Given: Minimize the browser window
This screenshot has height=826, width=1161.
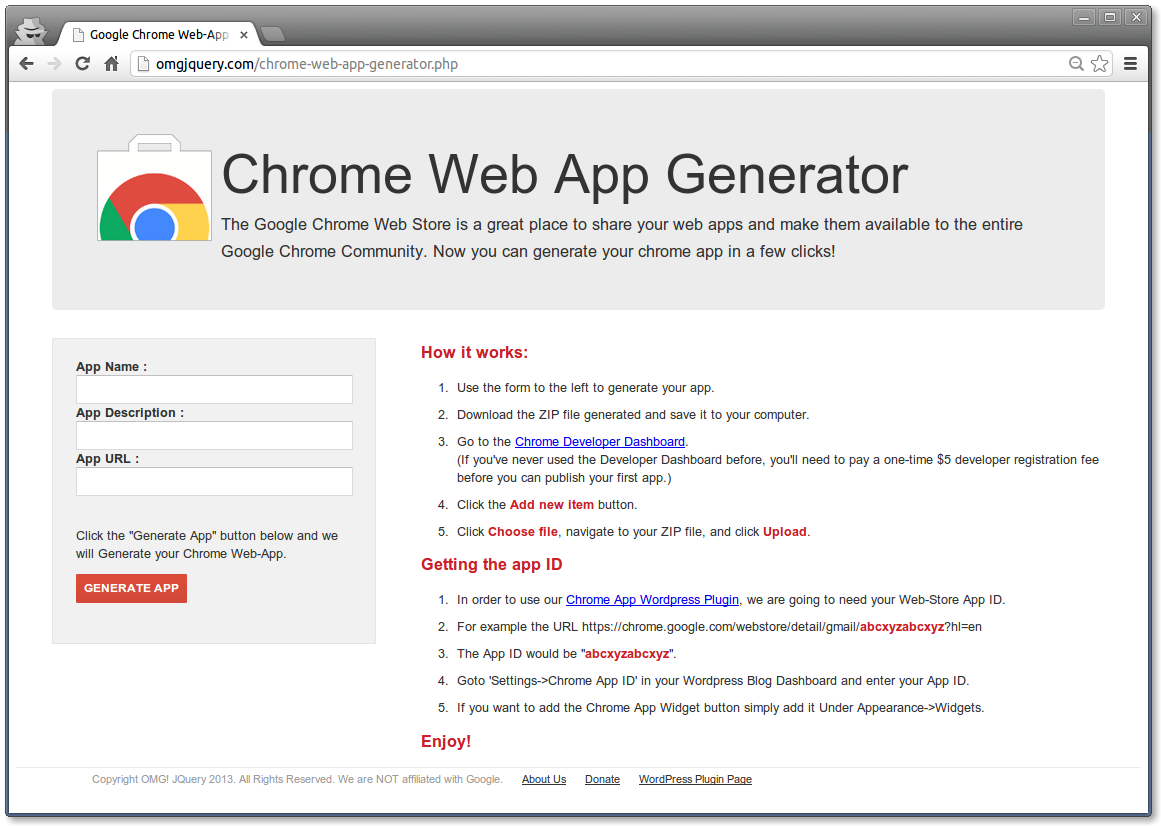Looking at the screenshot, I should tap(1084, 17).
